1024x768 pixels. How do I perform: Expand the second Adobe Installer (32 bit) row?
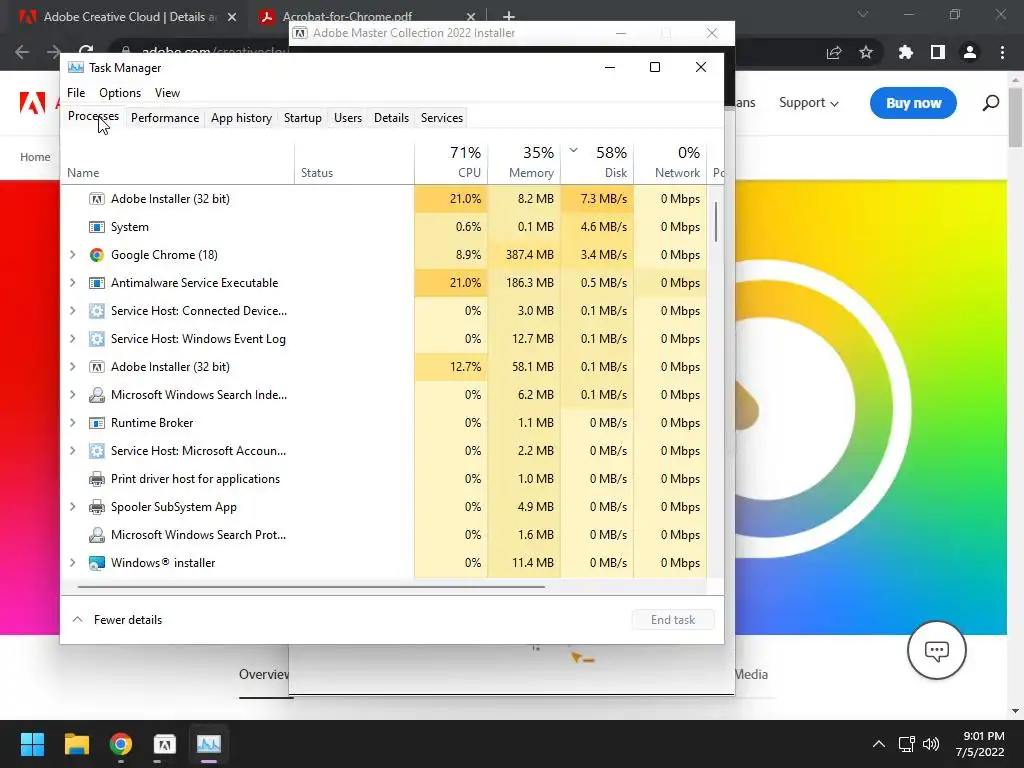(72, 367)
